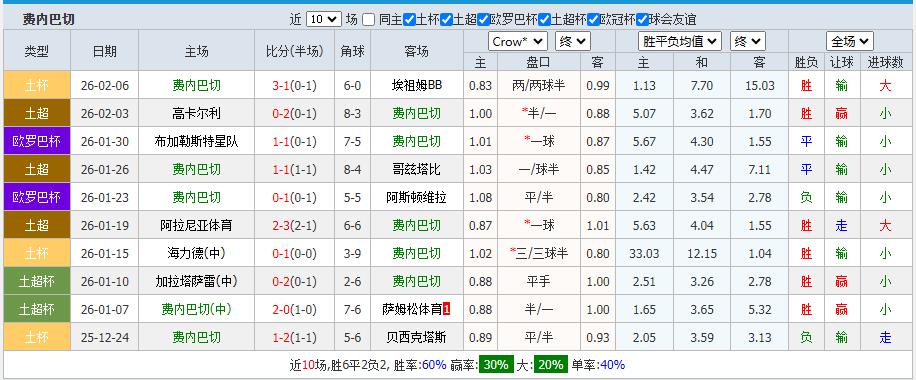Image resolution: width=916 pixels, height=380 pixels.
Task: Open the 全场 dropdown
Action: coord(850,42)
